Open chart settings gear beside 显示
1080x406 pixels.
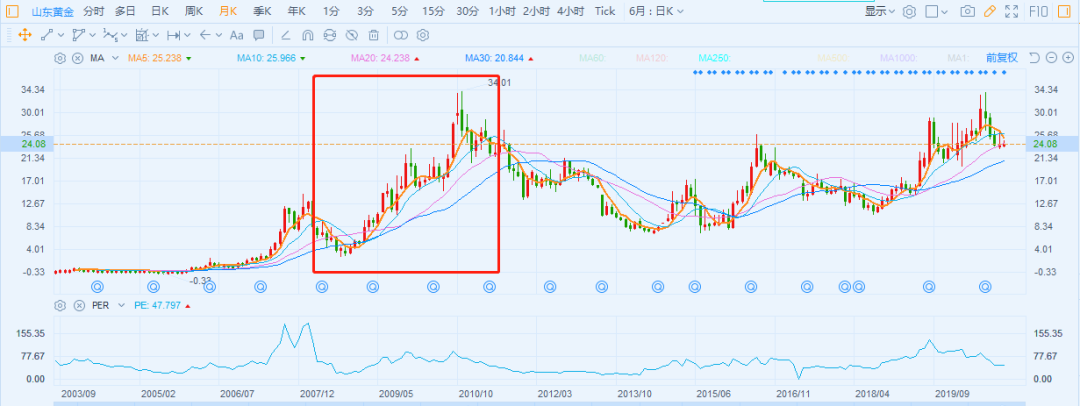[x=910, y=11]
